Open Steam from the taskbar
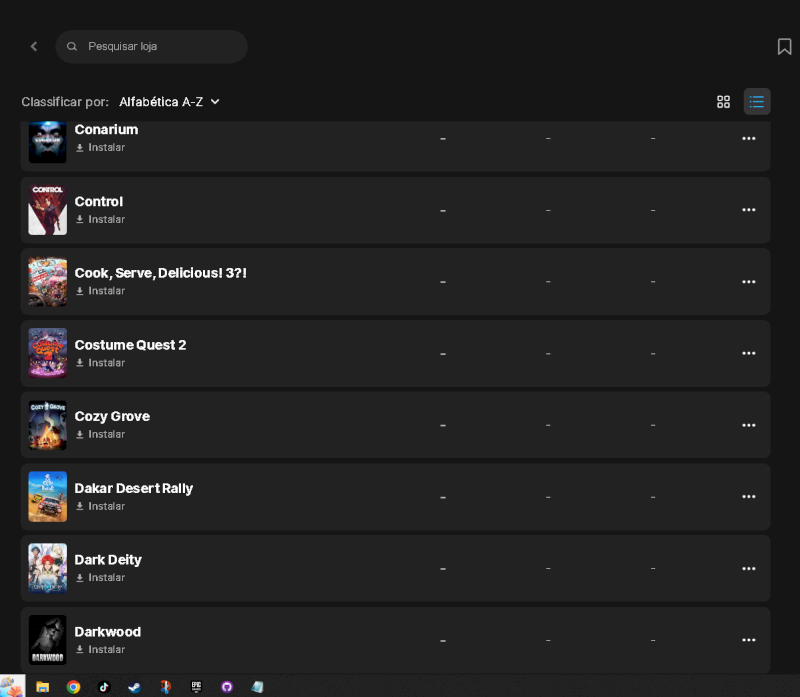 coord(135,687)
